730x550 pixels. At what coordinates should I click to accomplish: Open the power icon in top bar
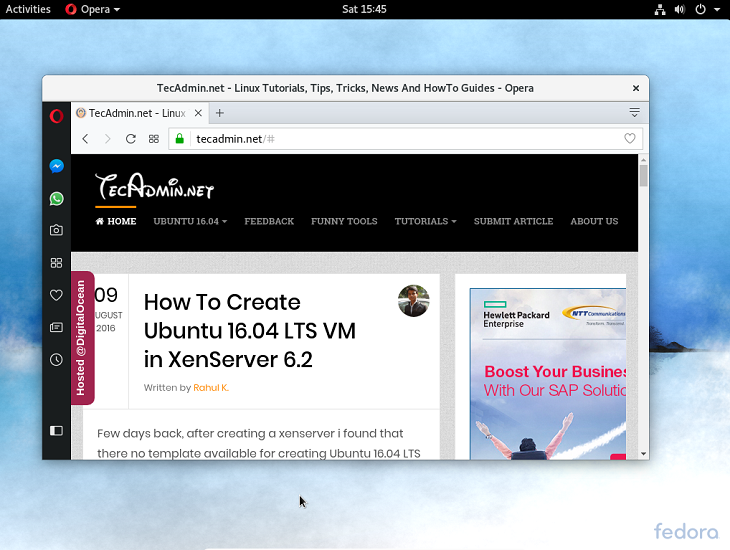coord(700,9)
